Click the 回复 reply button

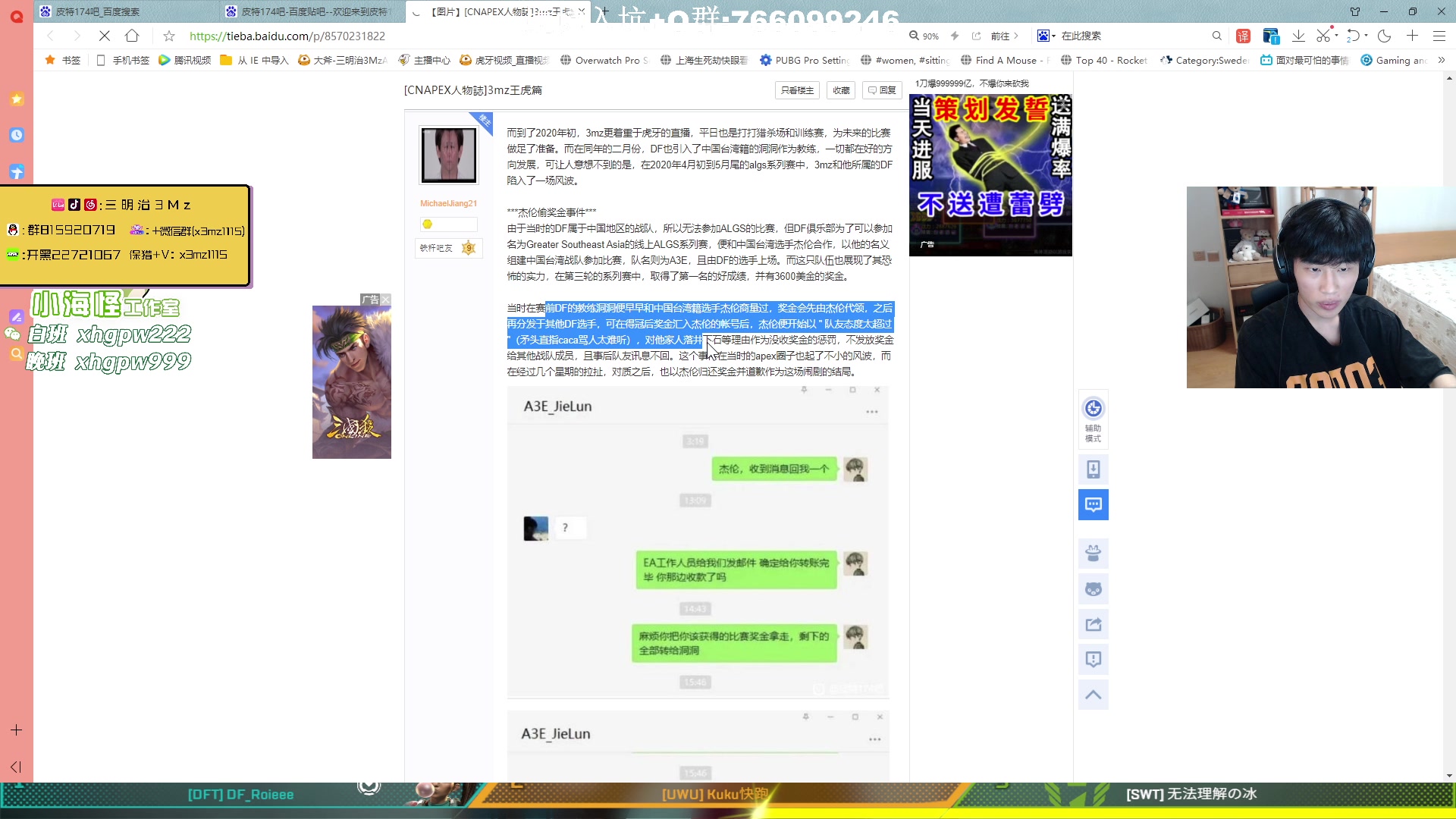882,90
